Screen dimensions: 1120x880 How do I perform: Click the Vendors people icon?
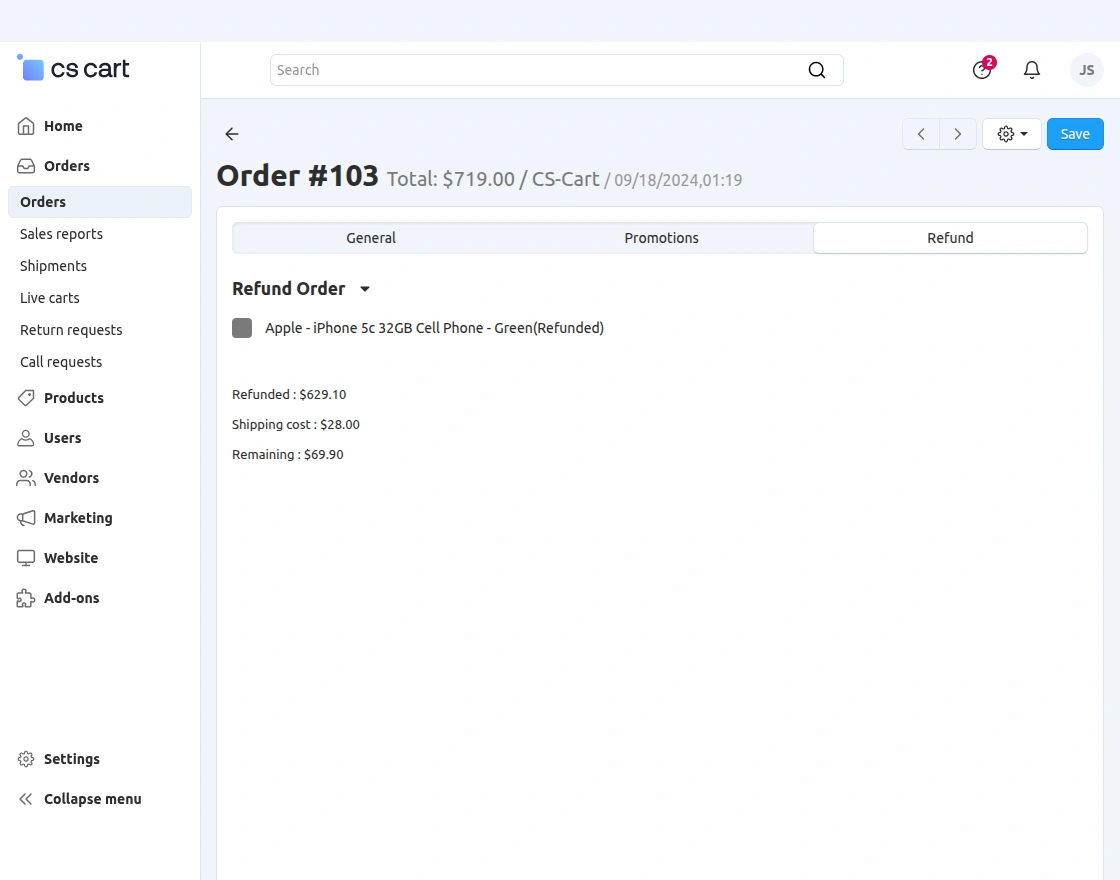click(x=26, y=478)
